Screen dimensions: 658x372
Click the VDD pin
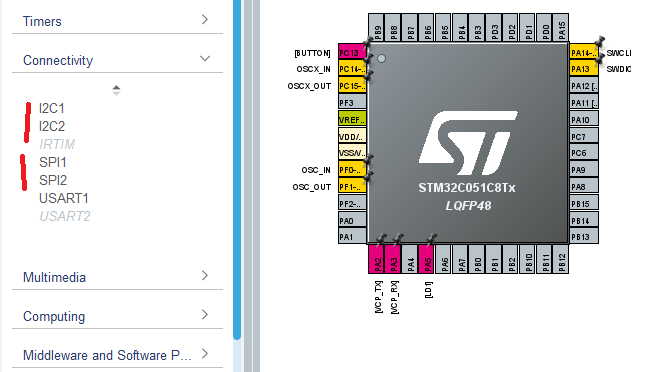tap(352, 136)
